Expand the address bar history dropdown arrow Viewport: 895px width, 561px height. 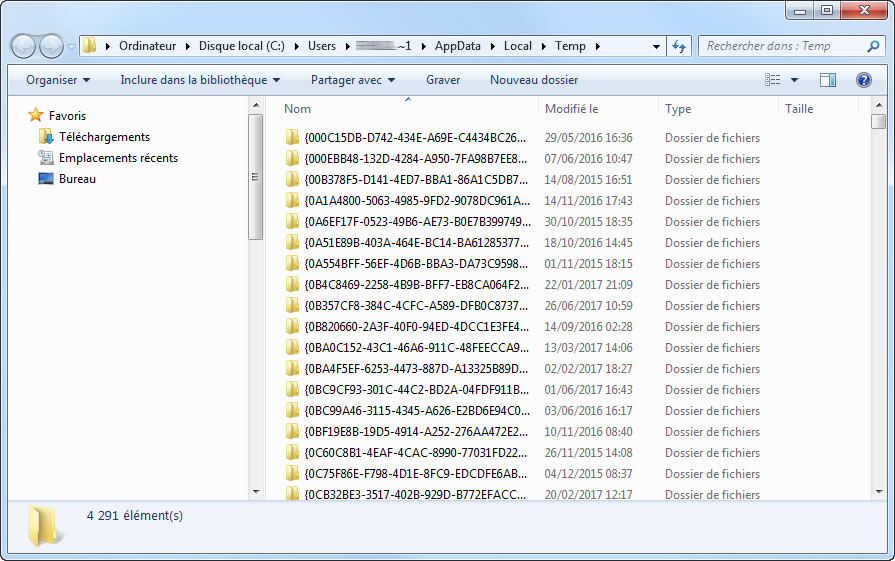(x=656, y=46)
